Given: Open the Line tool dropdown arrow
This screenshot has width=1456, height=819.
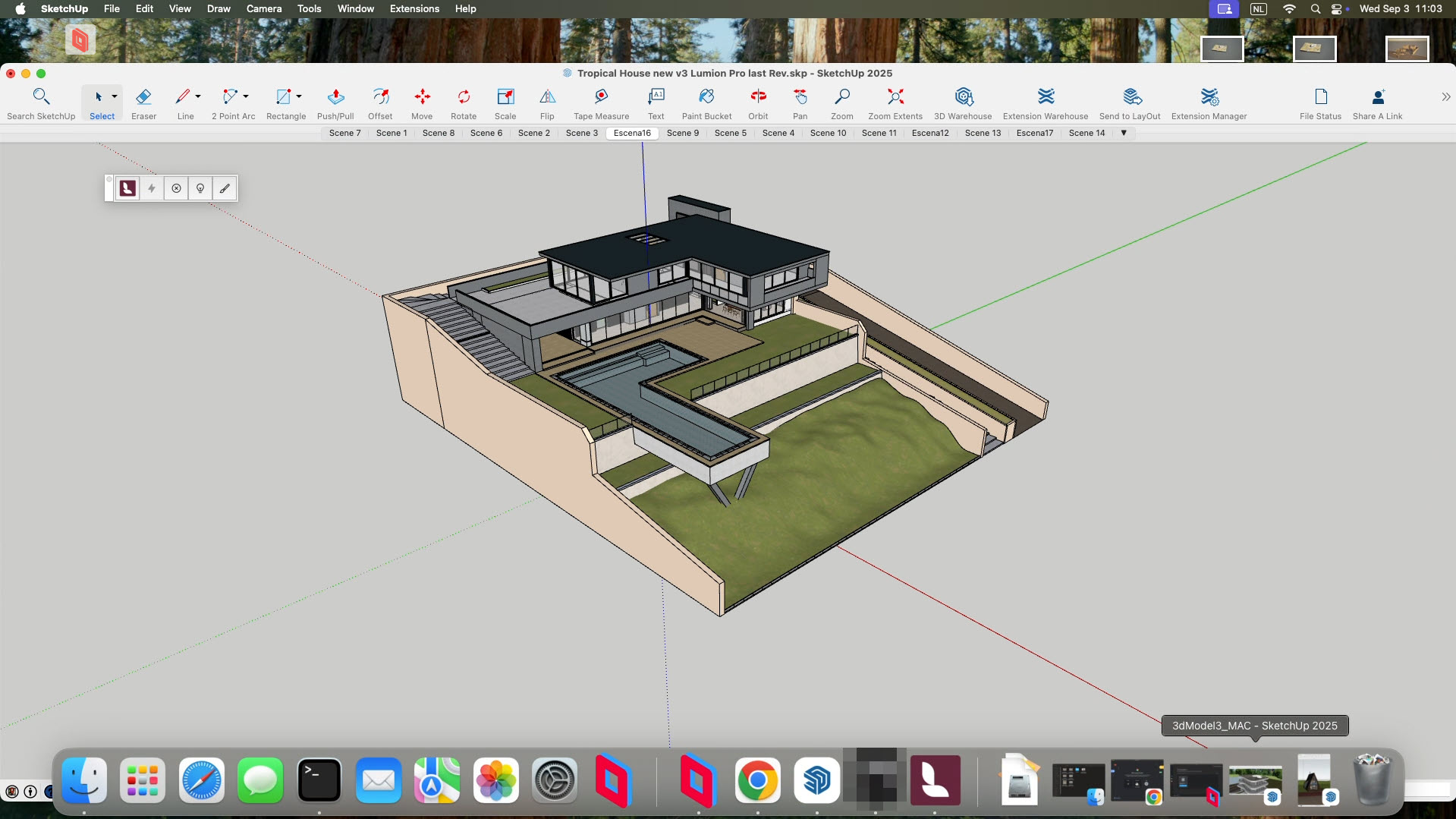Looking at the screenshot, I should [x=198, y=96].
